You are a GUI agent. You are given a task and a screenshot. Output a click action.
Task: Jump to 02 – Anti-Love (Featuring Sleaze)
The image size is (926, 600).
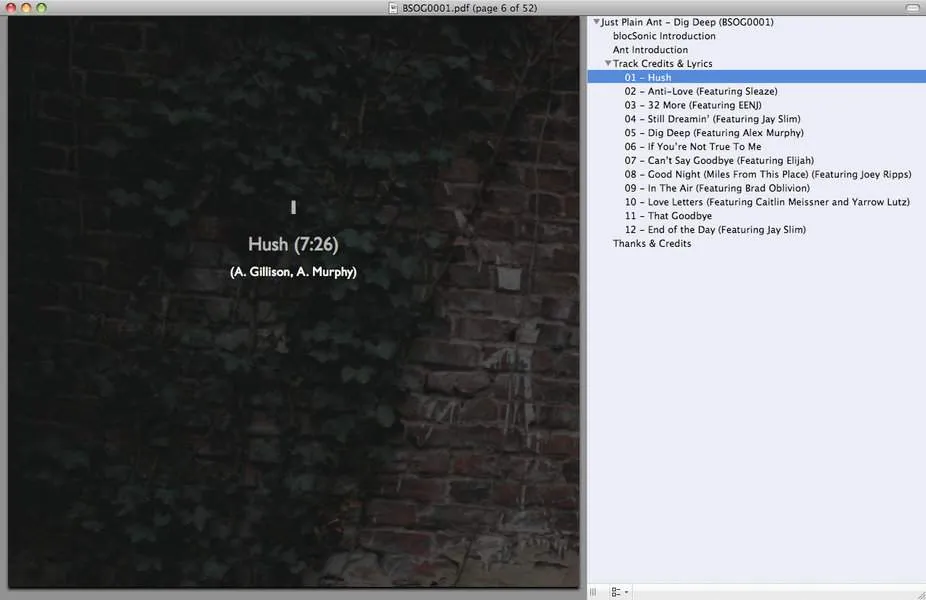coord(701,92)
